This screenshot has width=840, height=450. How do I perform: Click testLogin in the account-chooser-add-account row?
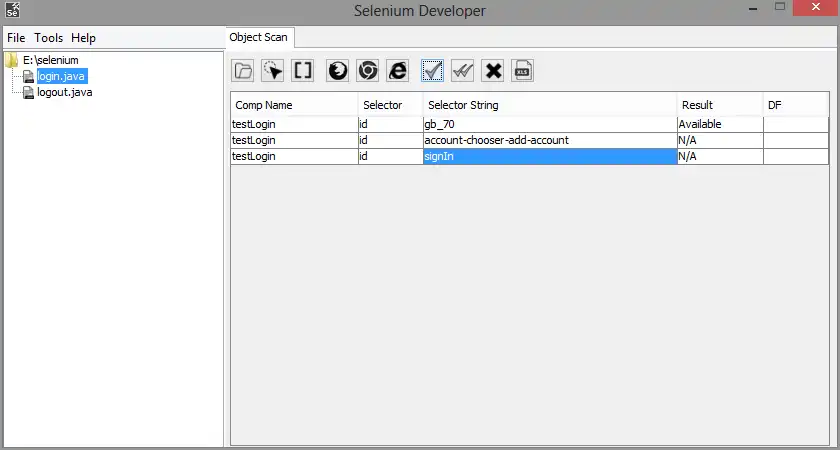pyautogui.click(x=294, y=140)
